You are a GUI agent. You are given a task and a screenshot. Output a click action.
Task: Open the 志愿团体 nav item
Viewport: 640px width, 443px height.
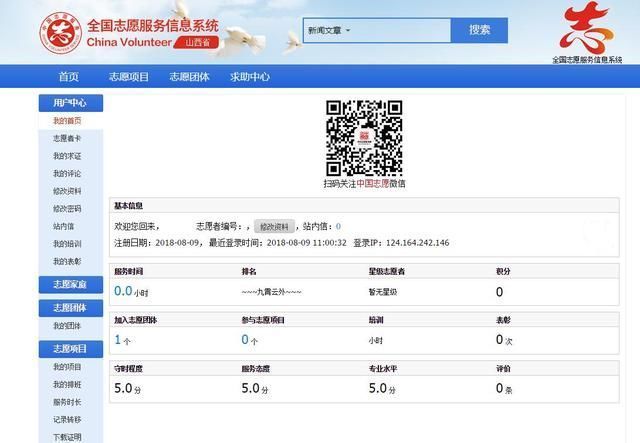(x=189, y=76)
